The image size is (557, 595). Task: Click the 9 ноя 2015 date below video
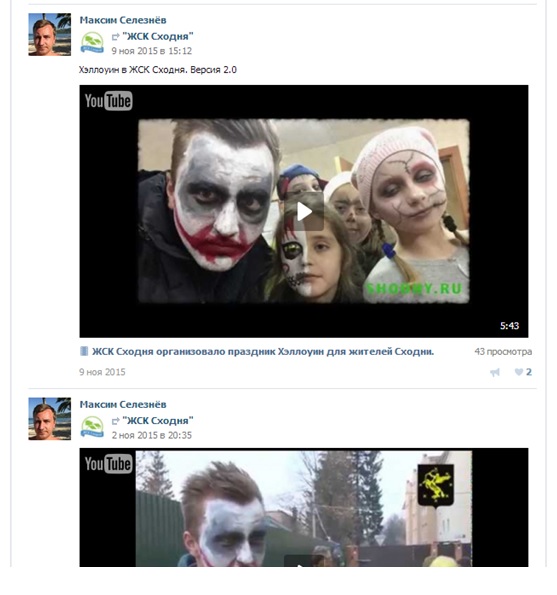(x=102, y=372)
